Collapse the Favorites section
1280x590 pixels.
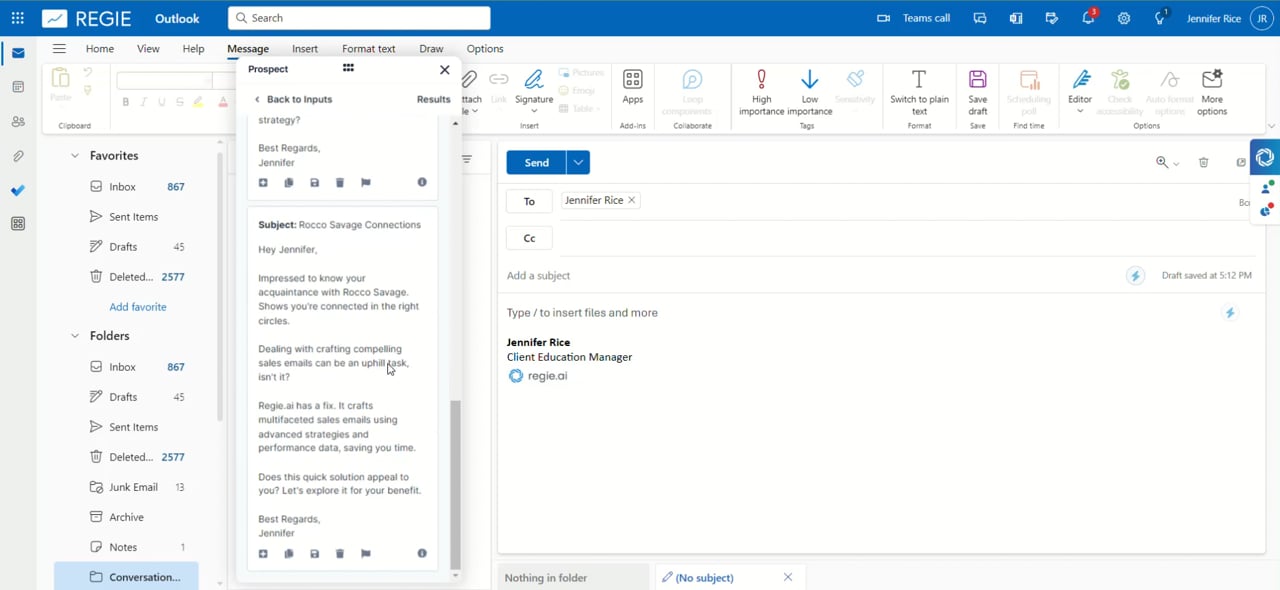(x=75, y=156)
